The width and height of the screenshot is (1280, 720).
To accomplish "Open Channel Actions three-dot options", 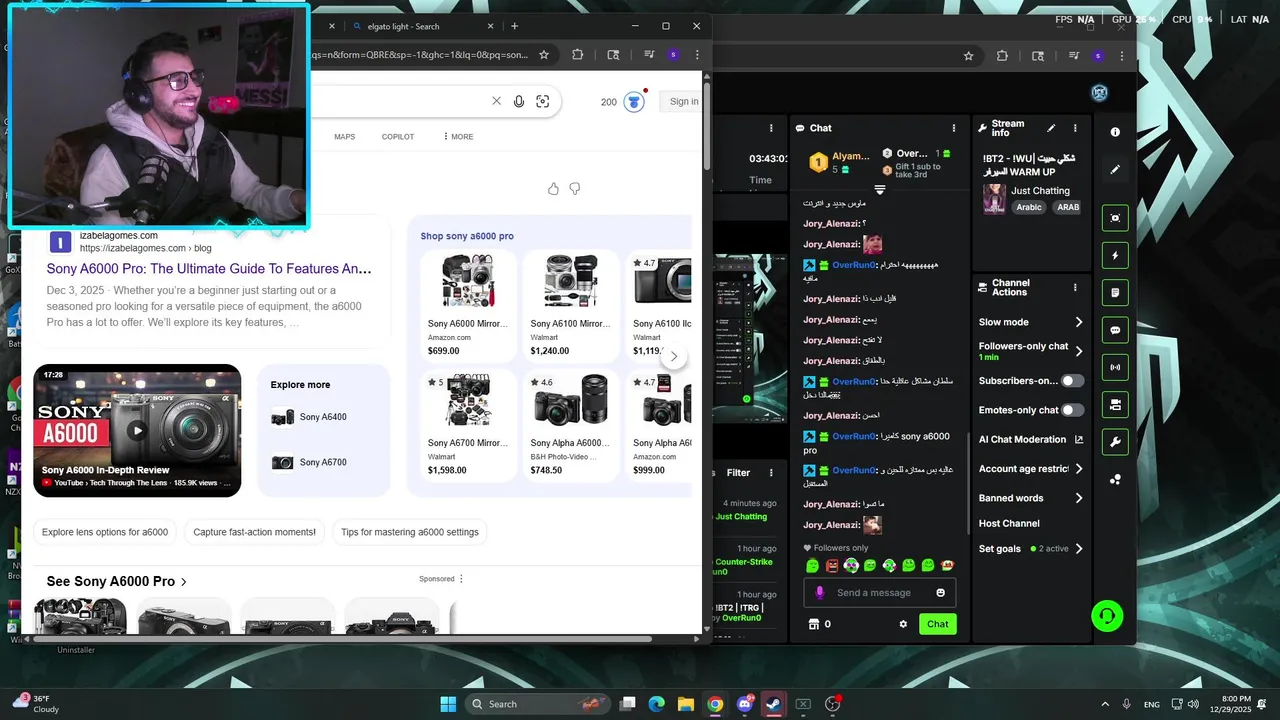I will [x=1075, y=287].
